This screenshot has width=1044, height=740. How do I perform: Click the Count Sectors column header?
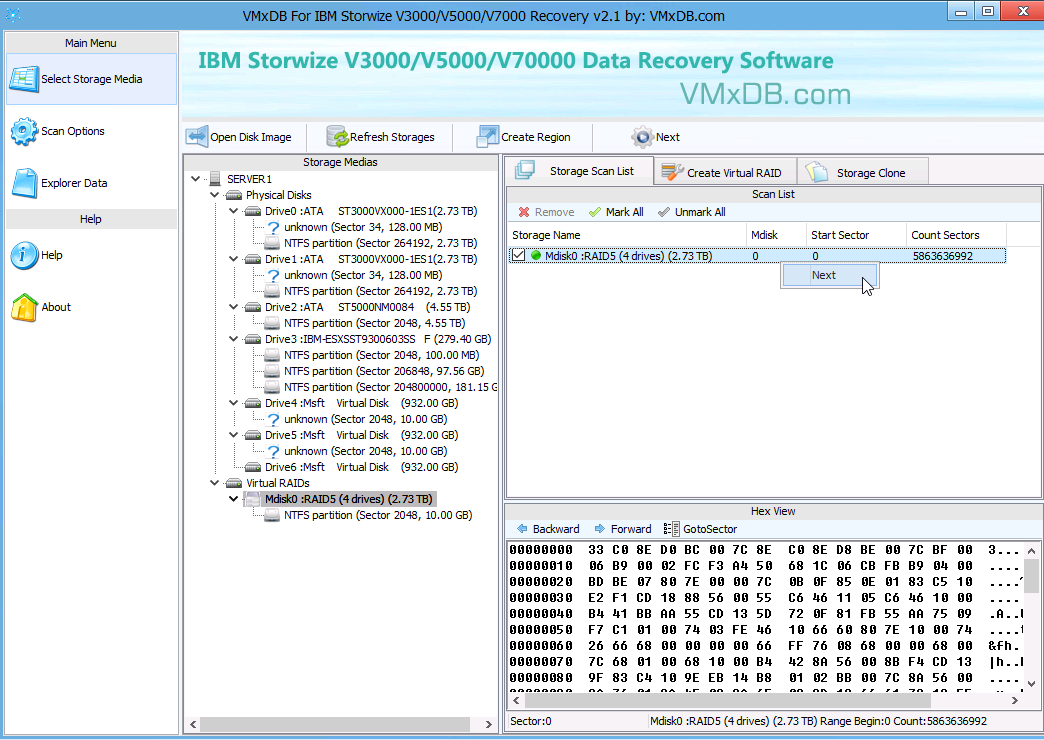(956, 235)
